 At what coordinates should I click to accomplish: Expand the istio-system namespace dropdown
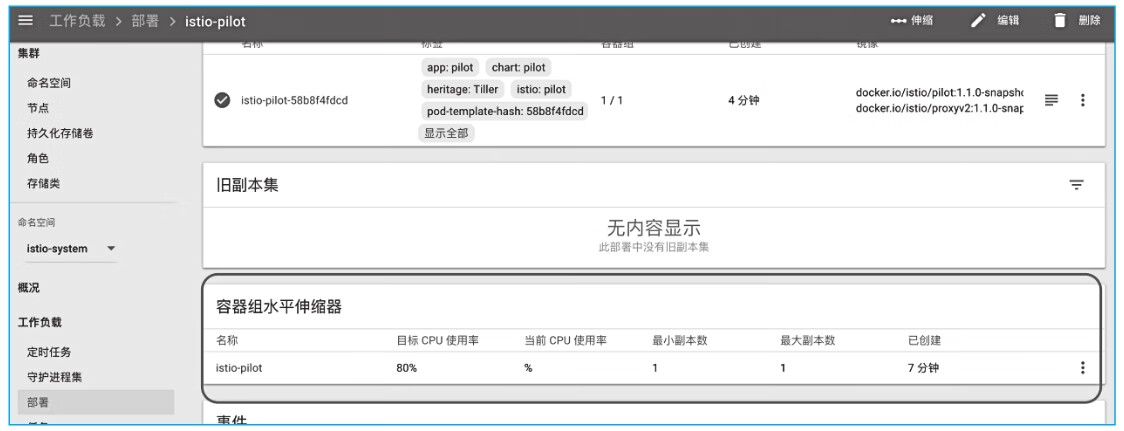(110, 248)
